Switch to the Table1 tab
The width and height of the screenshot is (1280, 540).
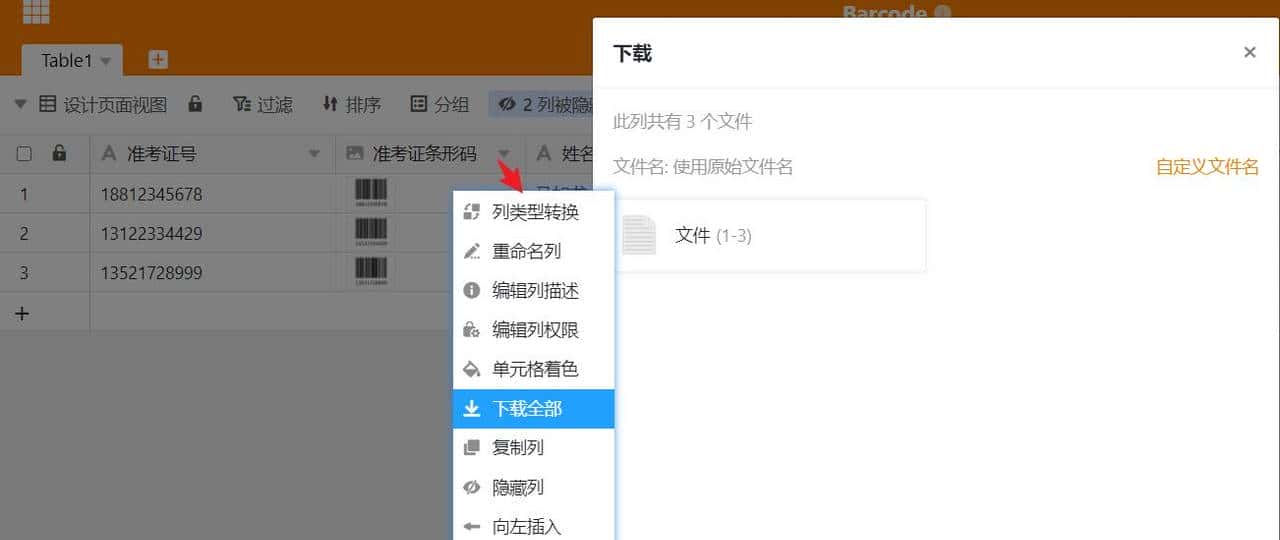click(x=66, y=61)
